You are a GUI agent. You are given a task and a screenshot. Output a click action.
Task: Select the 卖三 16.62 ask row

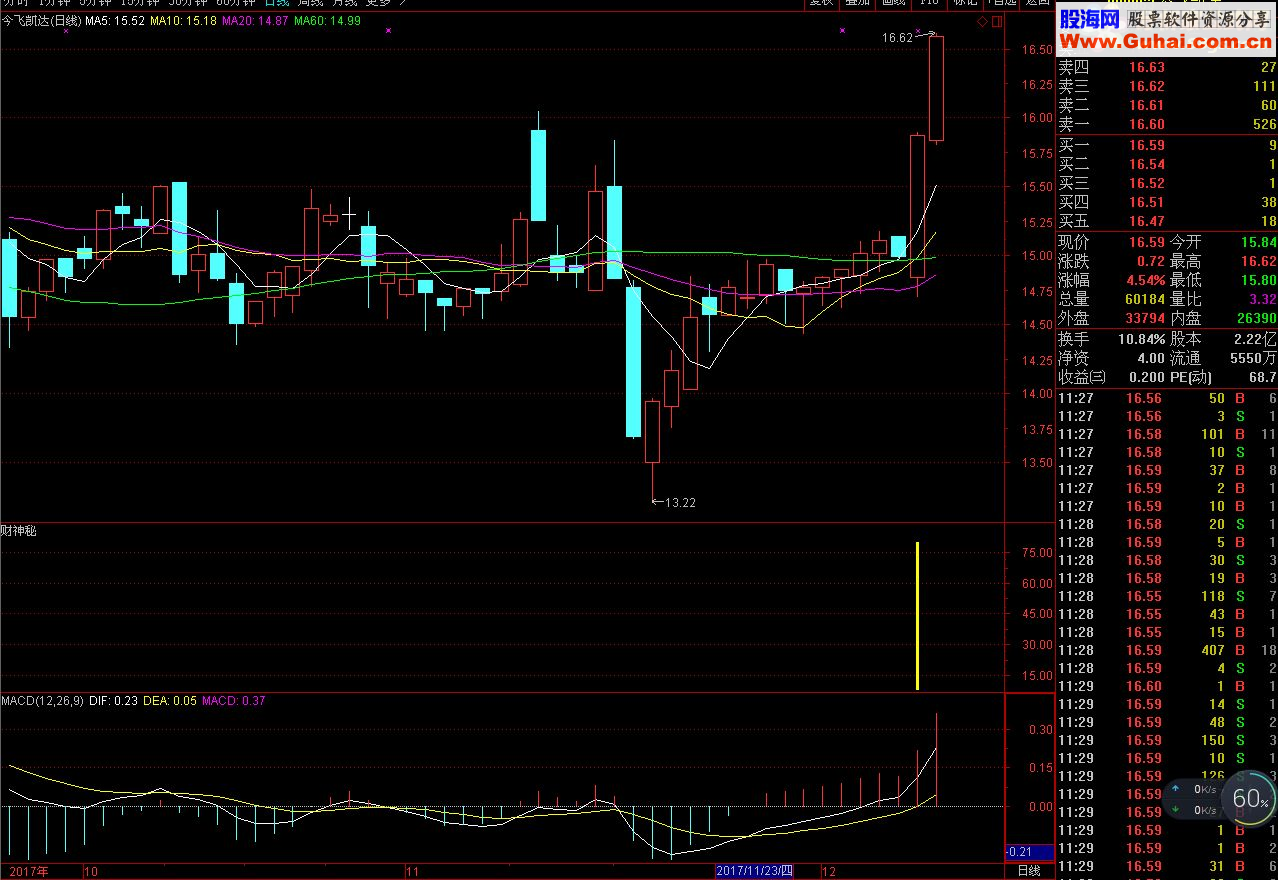pyautogui.click(x=1167, y=86)
